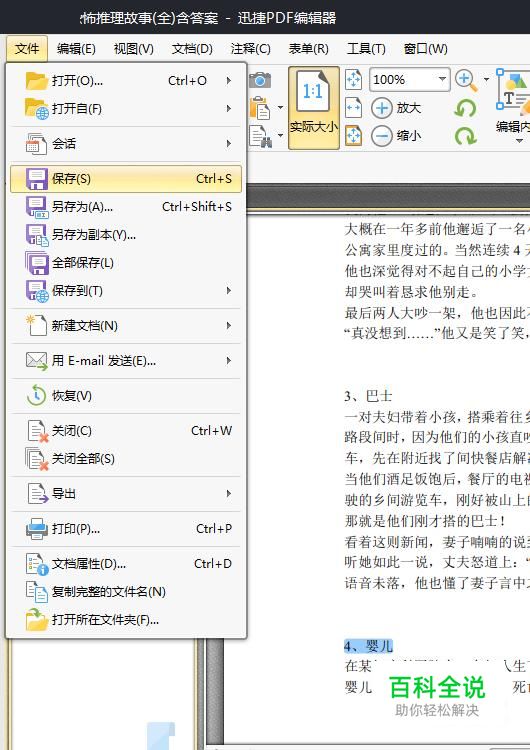Open the 窗口(W) menu

coord(425,49)
